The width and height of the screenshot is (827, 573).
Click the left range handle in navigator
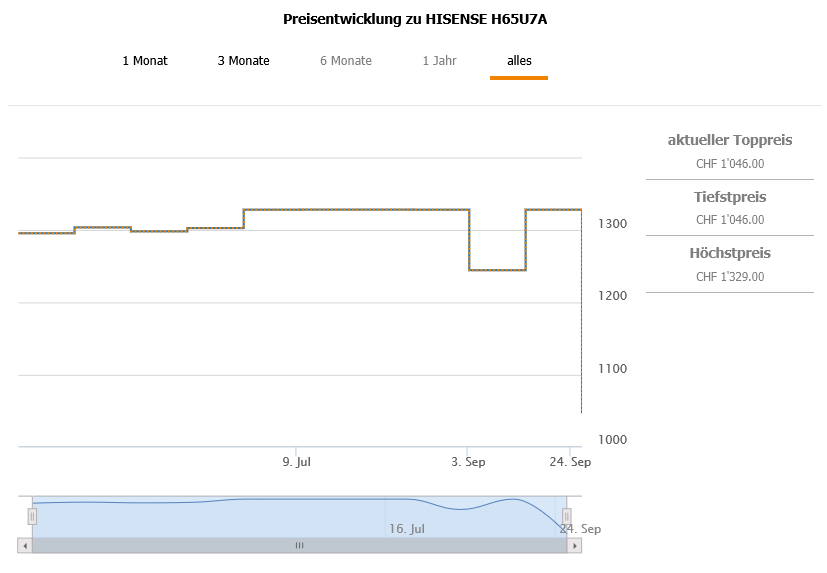click(x=32, y=516)
